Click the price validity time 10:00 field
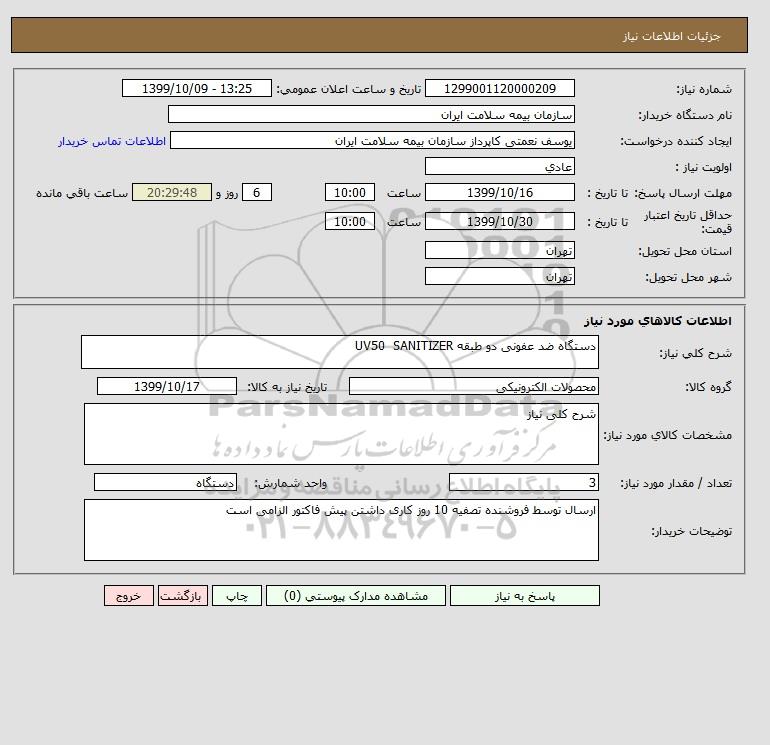The height and width of the screenshot is (745, 770). (x=350, y=221)
